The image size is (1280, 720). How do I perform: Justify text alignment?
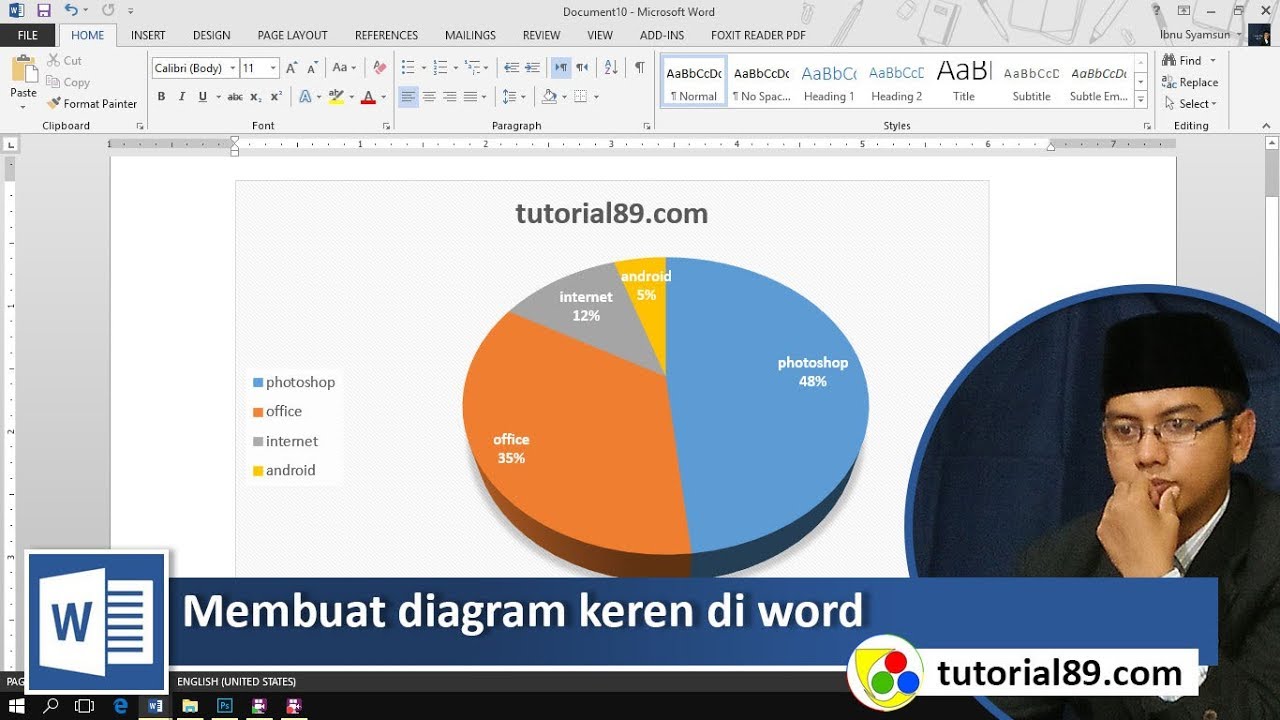coord(470,97)
